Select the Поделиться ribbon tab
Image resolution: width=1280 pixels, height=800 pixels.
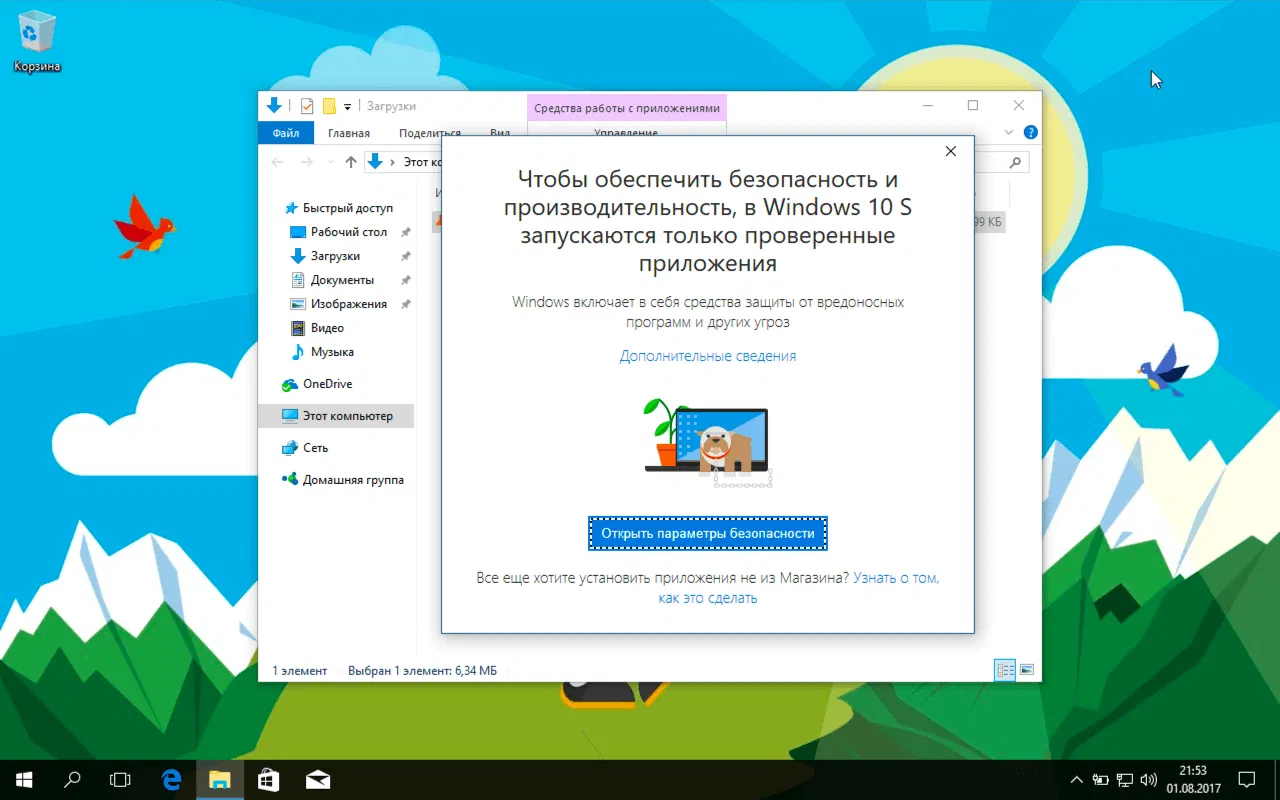tap(429, 133)
